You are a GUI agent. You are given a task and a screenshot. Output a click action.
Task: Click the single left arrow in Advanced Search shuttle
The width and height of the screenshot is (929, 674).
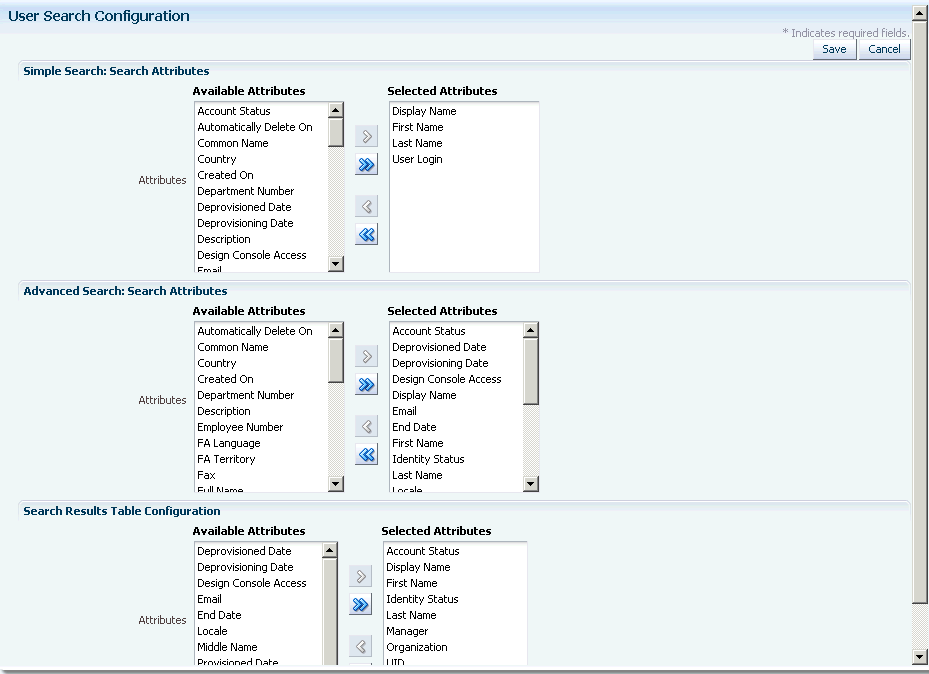pos(366,425)
